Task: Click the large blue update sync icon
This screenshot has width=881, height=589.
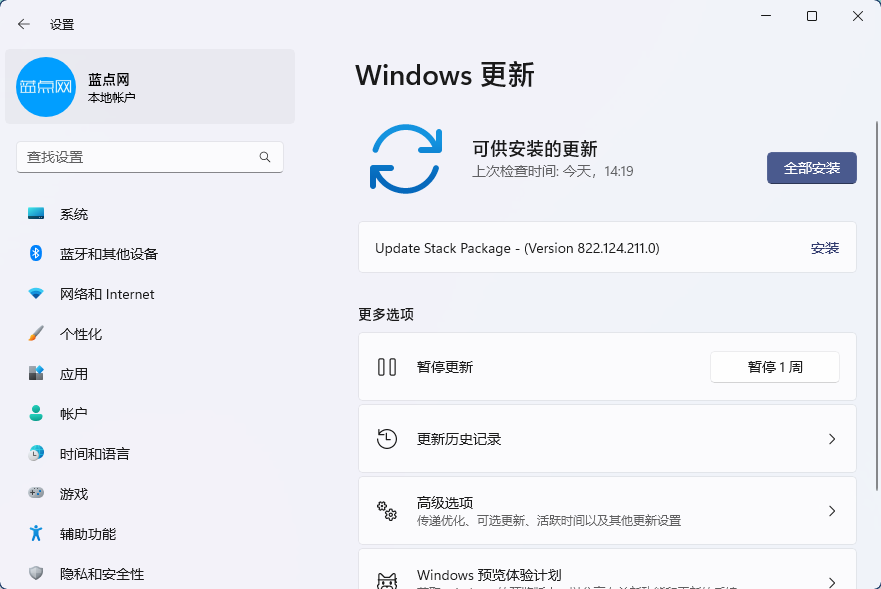Action: pyautogui.click(x=405, y=158)
